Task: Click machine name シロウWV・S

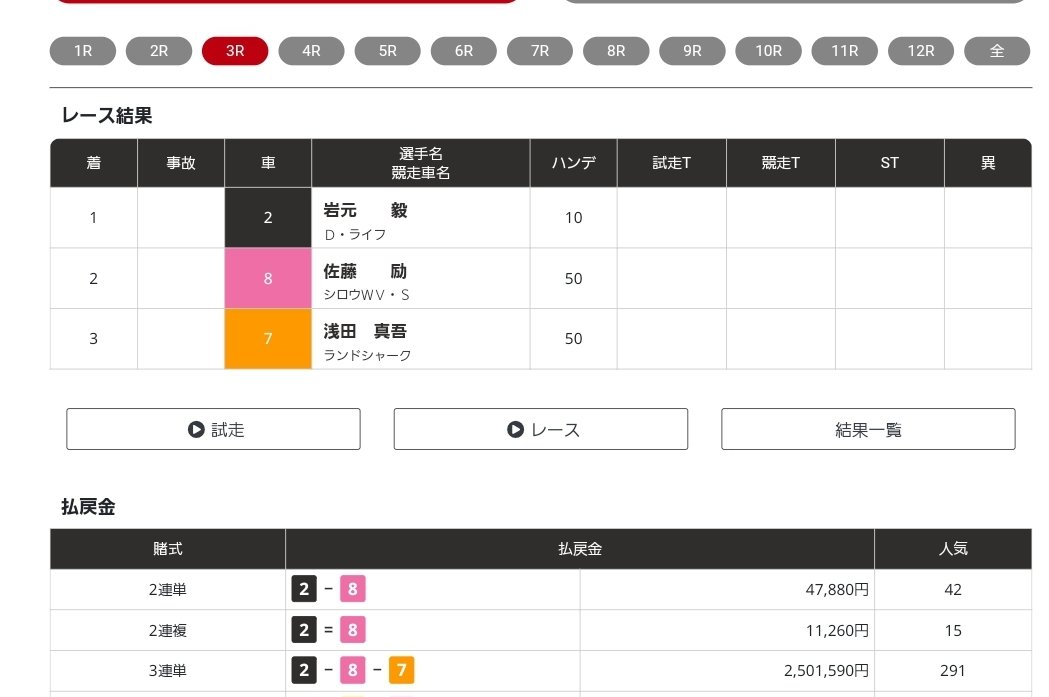Action: 367,295
